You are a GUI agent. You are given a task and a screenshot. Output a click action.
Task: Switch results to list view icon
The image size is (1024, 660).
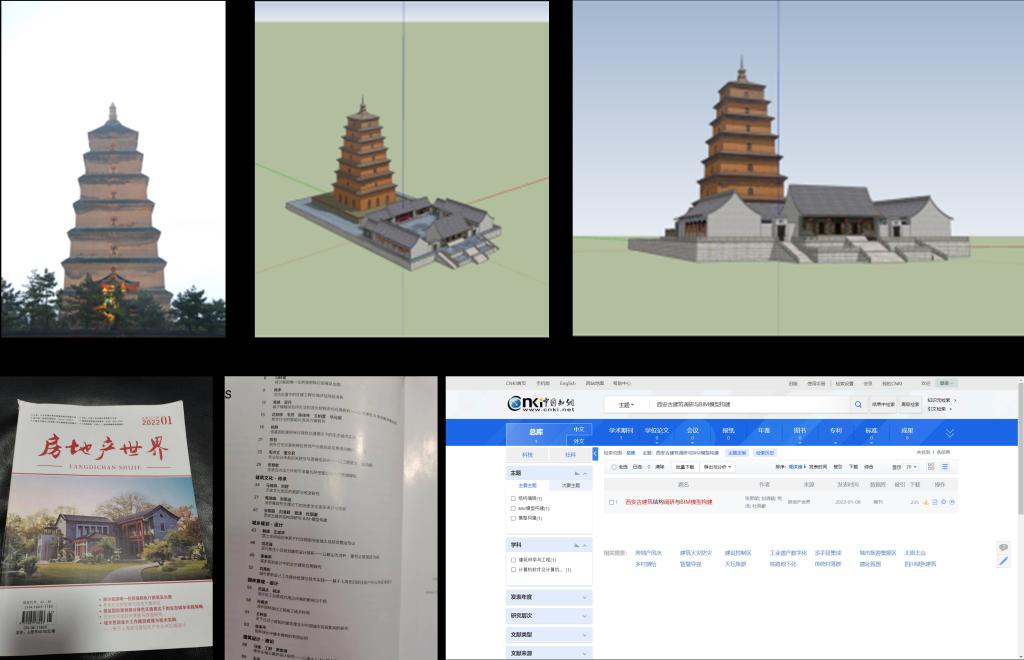(944, 467)
